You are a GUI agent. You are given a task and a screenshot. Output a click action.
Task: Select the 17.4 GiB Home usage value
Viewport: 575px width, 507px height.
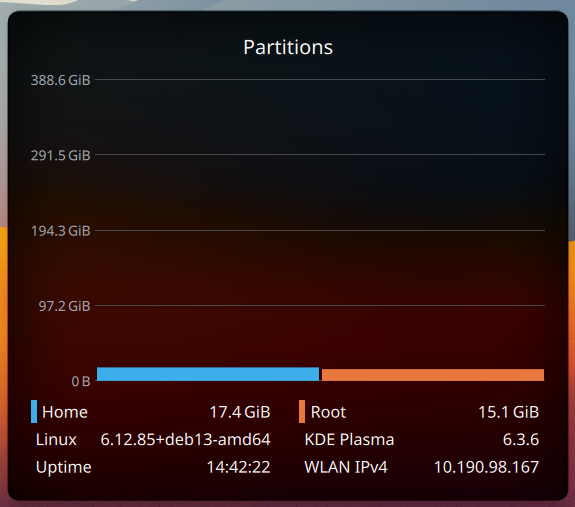tap(240, 412)
